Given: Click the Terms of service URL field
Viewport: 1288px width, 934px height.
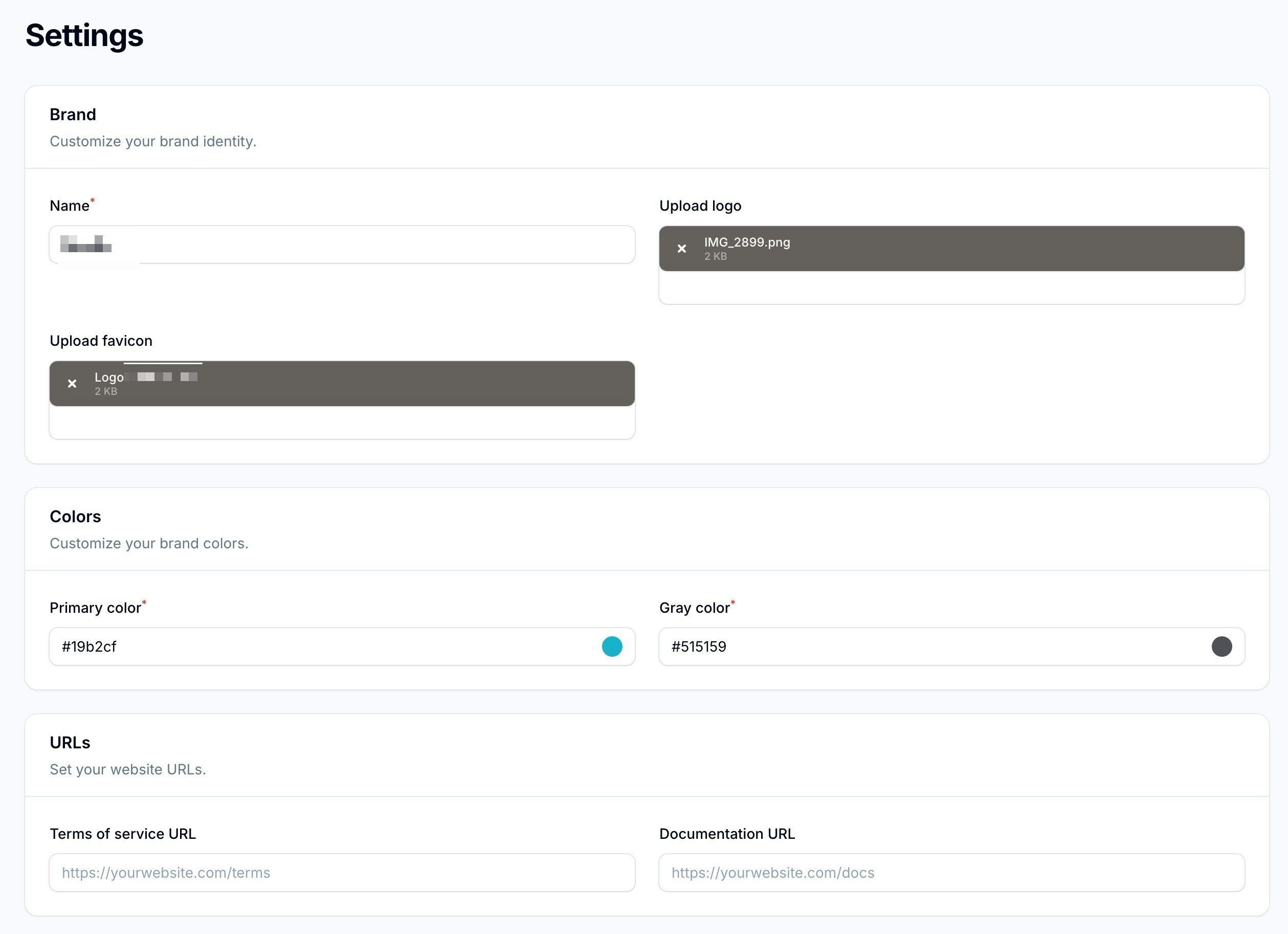Looking at the screenshot, I should pyautogui.click(x=341, y=872).
